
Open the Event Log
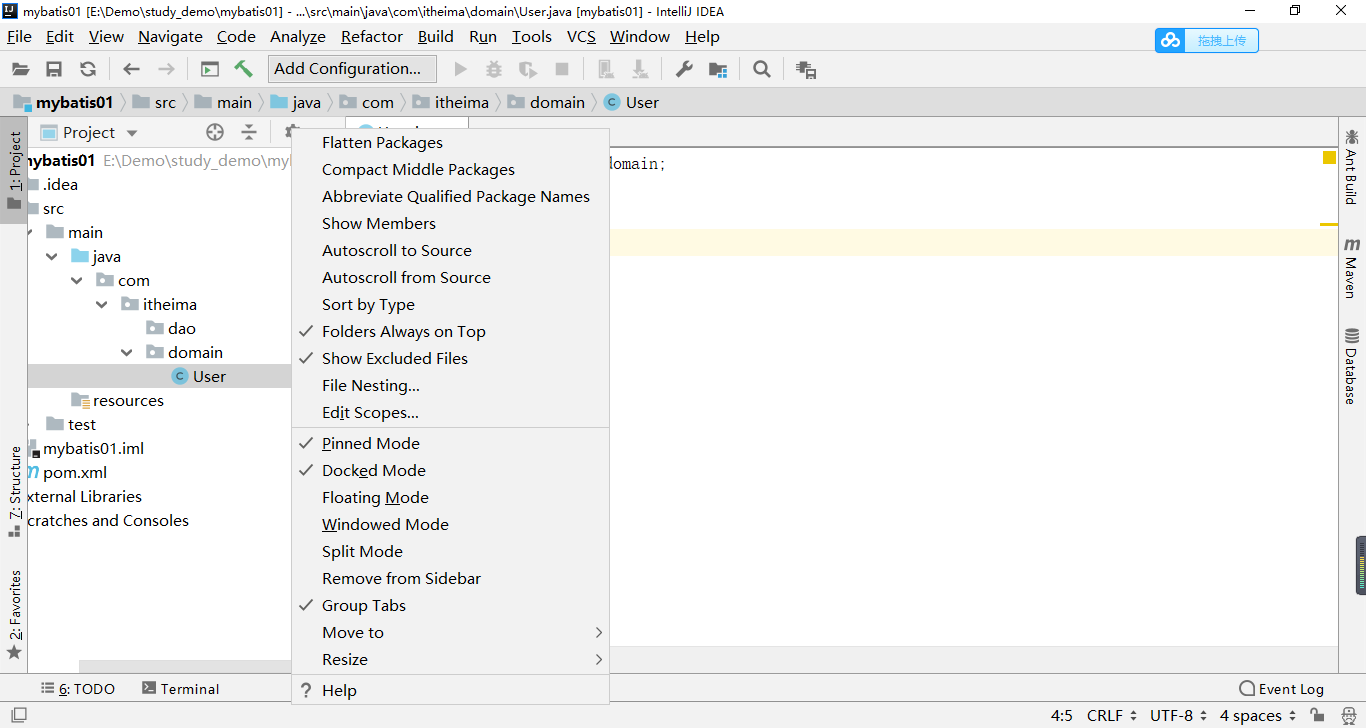(1282, 688)
